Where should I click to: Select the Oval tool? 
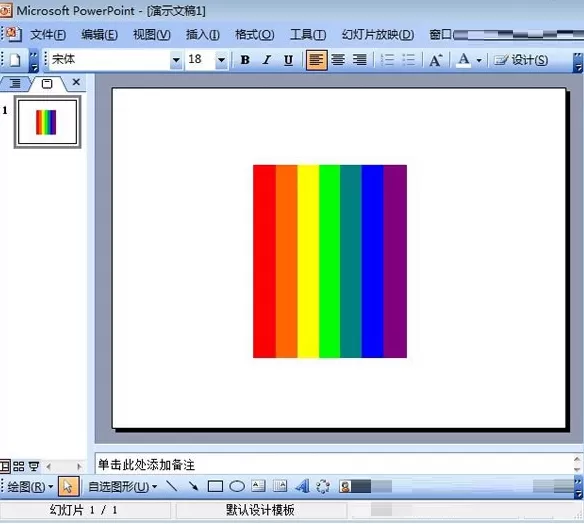[x=237, y=486]
